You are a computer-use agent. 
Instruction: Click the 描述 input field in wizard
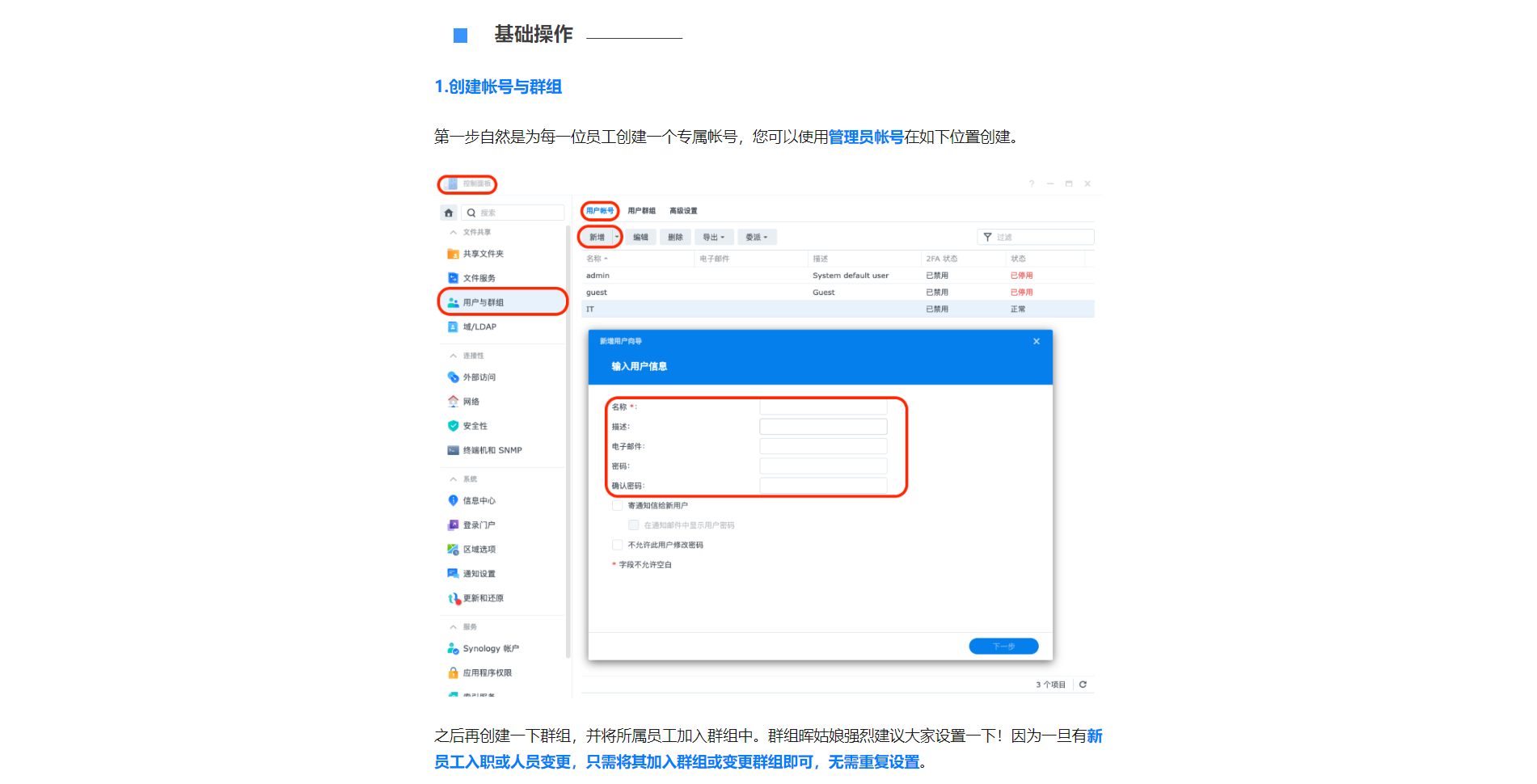pos(823,427)
